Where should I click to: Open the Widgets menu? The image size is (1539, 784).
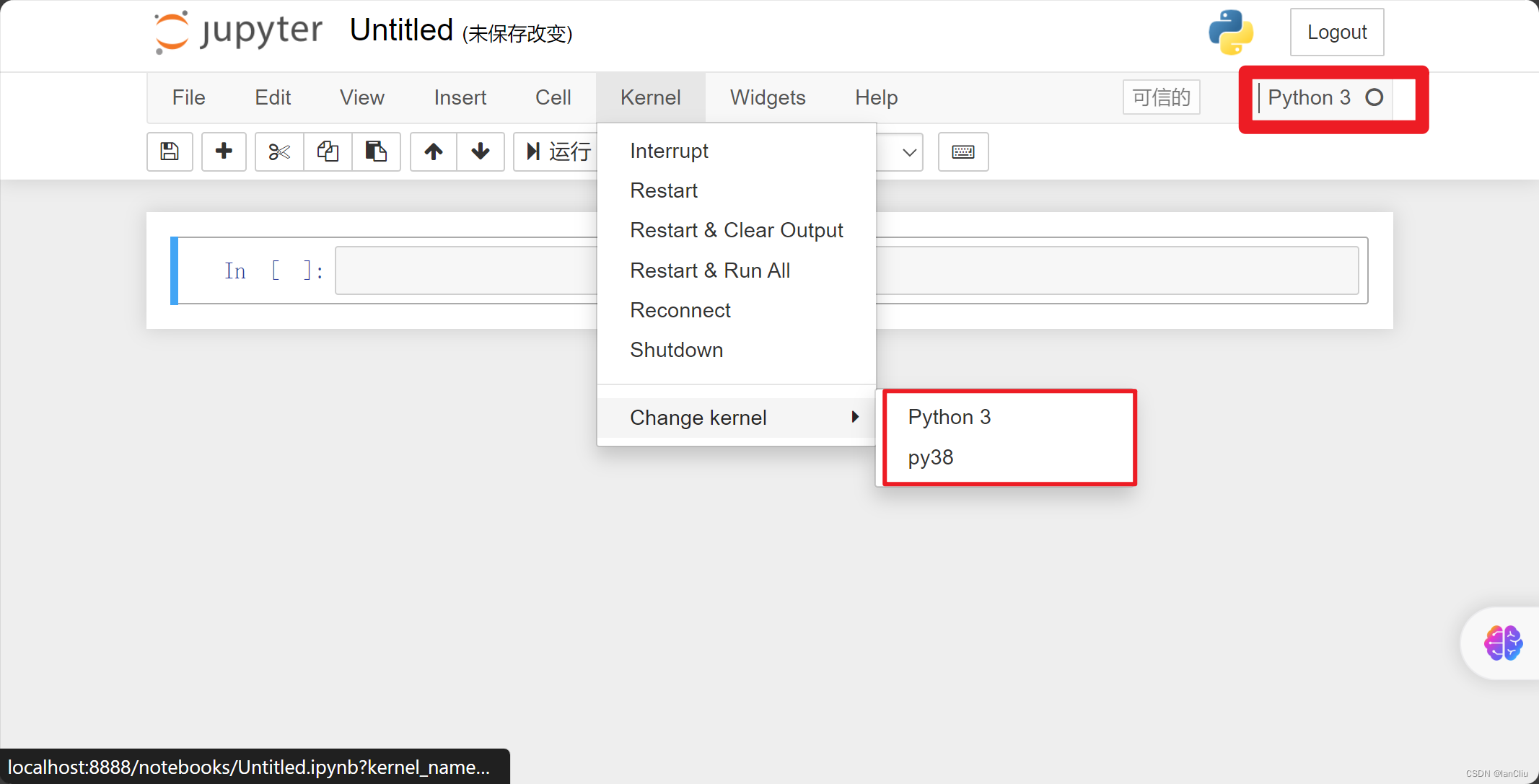tap(767, 97)
